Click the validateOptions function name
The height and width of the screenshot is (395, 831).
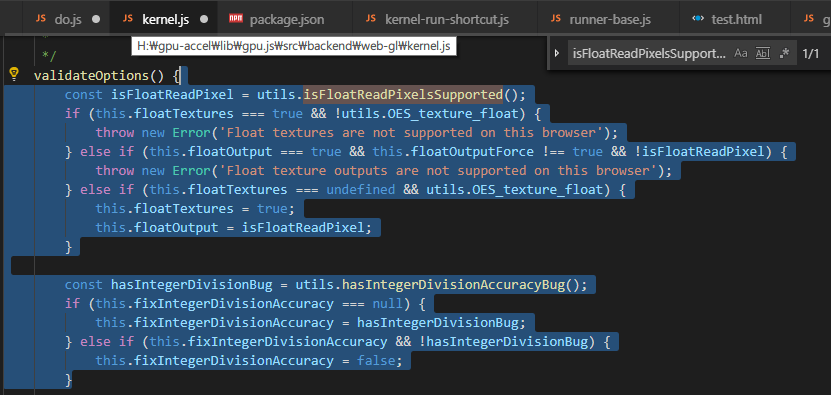tap(92, 76)
